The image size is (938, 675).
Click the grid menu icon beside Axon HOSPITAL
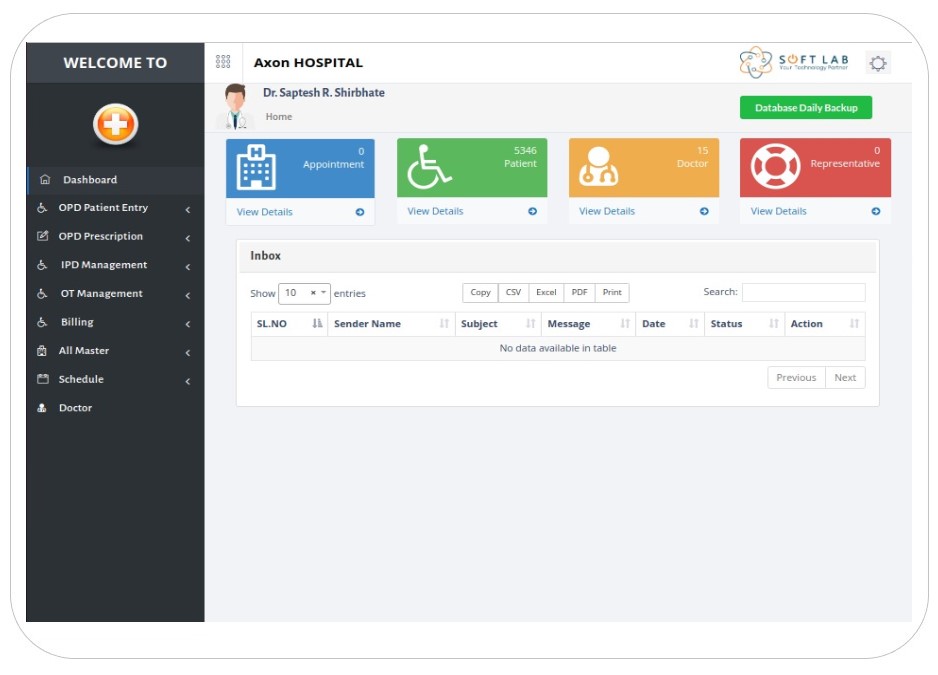pos(223,62)
